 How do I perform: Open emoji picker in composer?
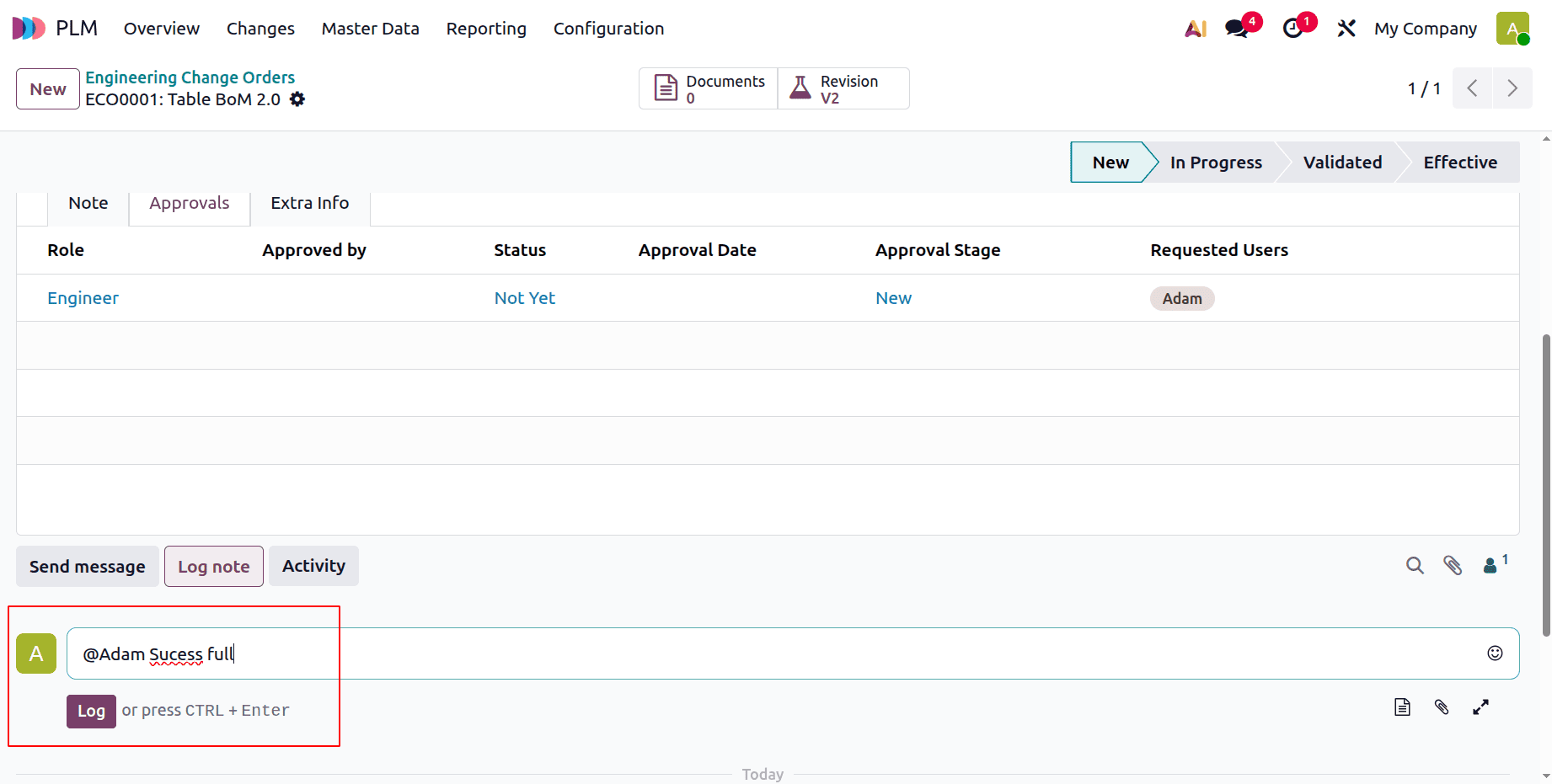[x=1495, y=653]
